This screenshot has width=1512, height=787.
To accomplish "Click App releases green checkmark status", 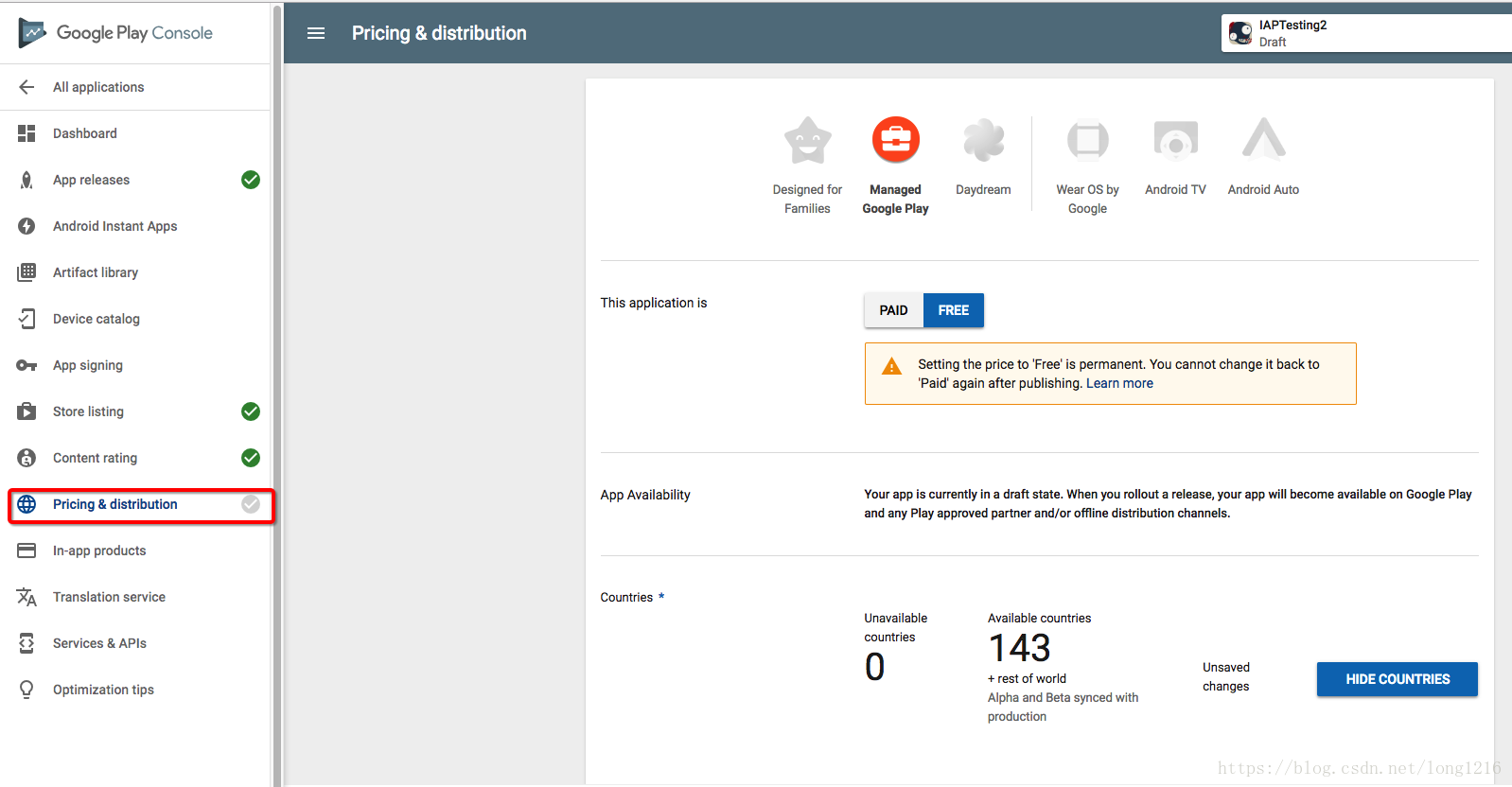I will coord(251,180).
